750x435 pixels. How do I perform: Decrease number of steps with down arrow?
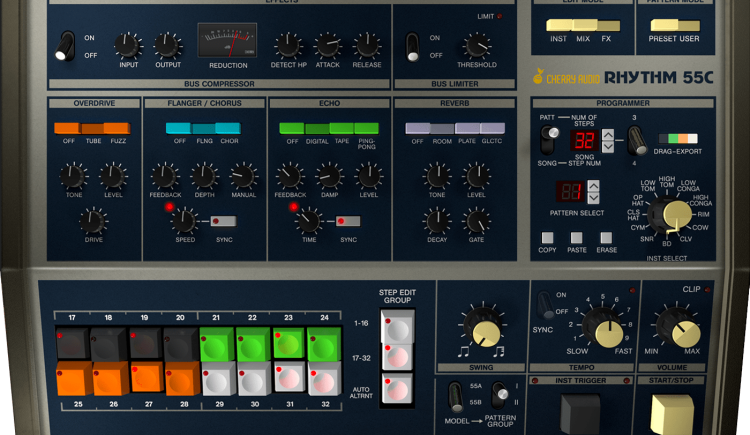(607, 146)
